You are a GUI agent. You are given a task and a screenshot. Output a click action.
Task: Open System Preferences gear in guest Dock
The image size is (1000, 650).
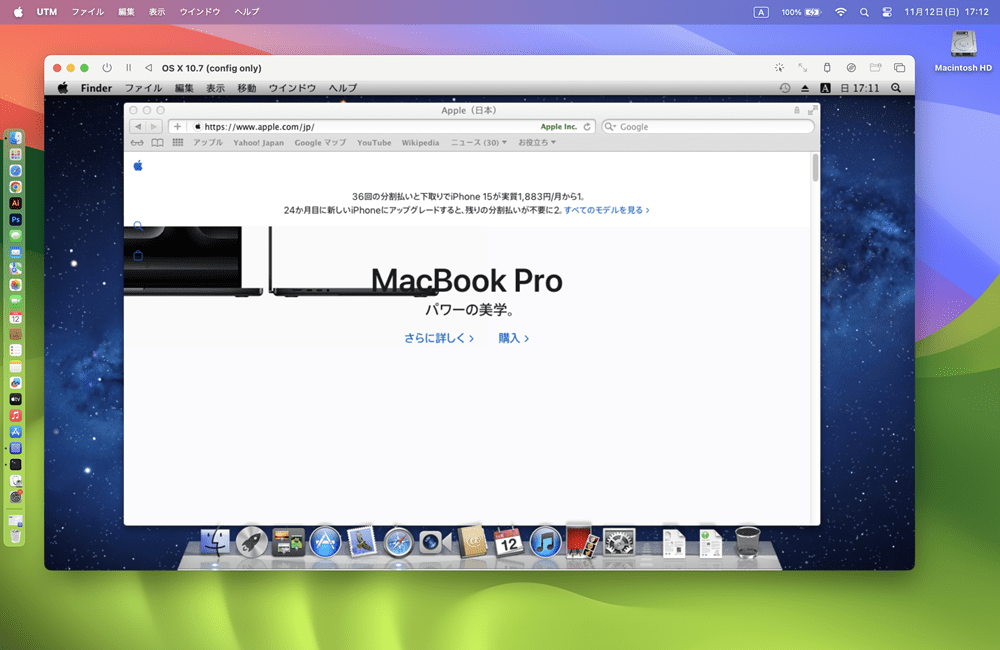click(x=619, y=543)
